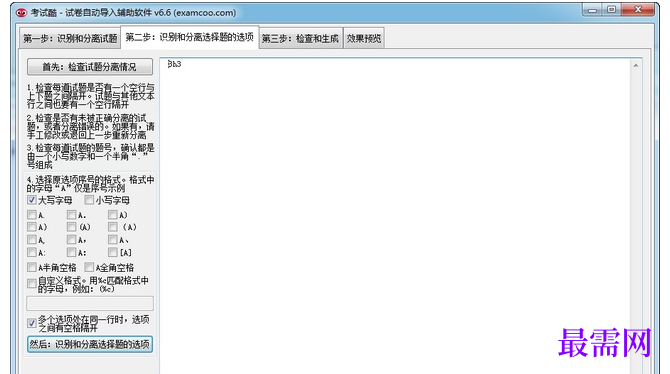Click the scrollbar up arrow in text area

click(x=636, y=65)
